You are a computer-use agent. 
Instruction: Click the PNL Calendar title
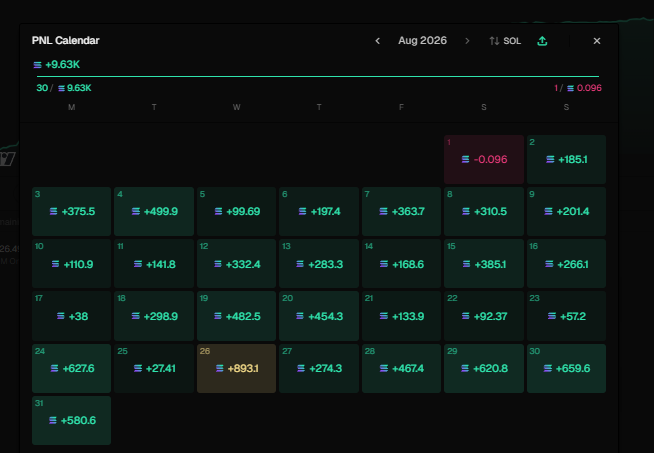[x=65, y=40]
